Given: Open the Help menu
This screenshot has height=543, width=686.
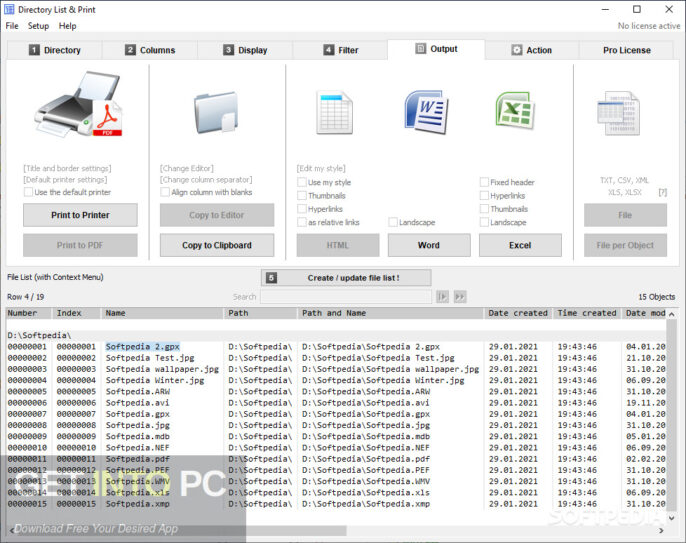Looking at the screenshot, I should coord(67,26).
